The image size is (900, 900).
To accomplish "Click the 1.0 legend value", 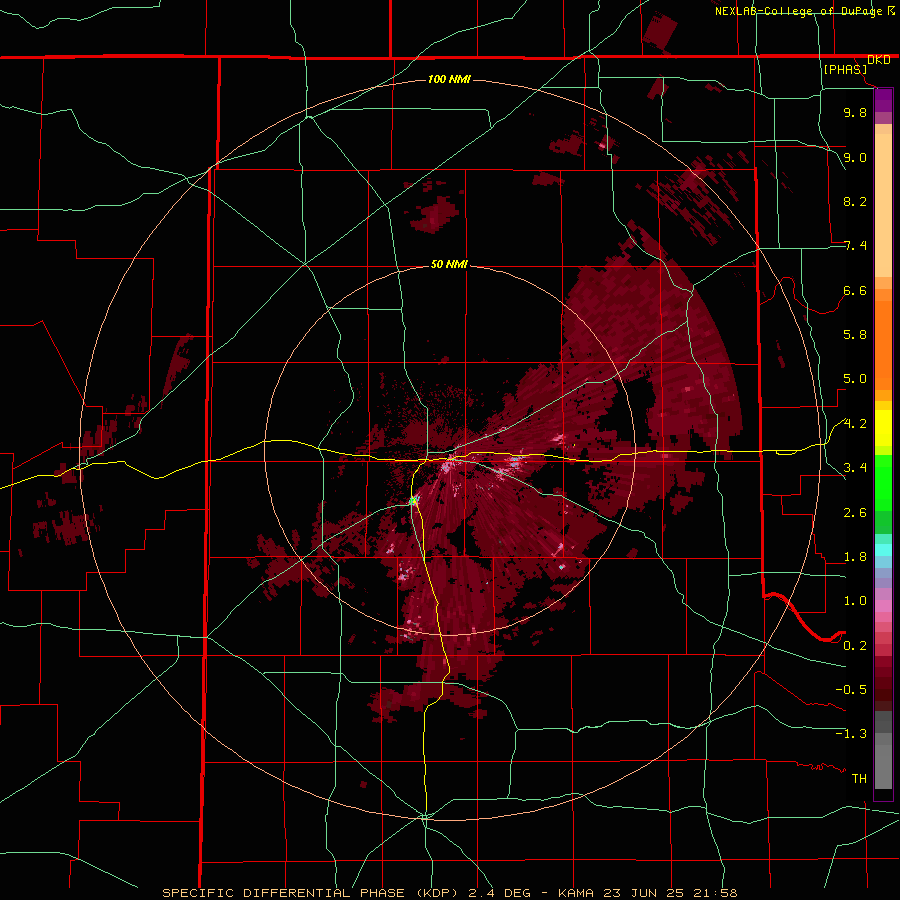I will pyautogui.click(x=855, y=601).
